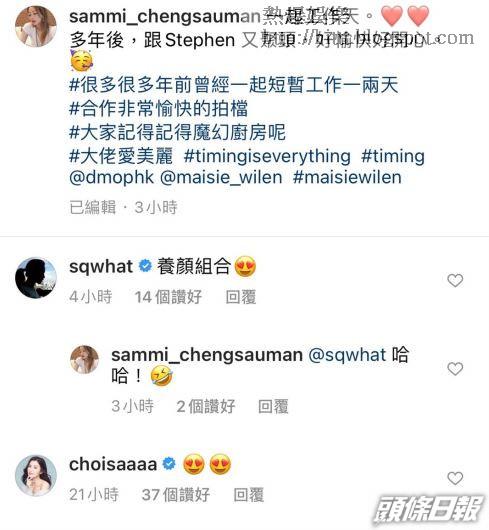Image resolution: width=489 pixels, height=530 pixels.
Task: View the 14 個讚好 likes list
Action: [x=168, y=297]
